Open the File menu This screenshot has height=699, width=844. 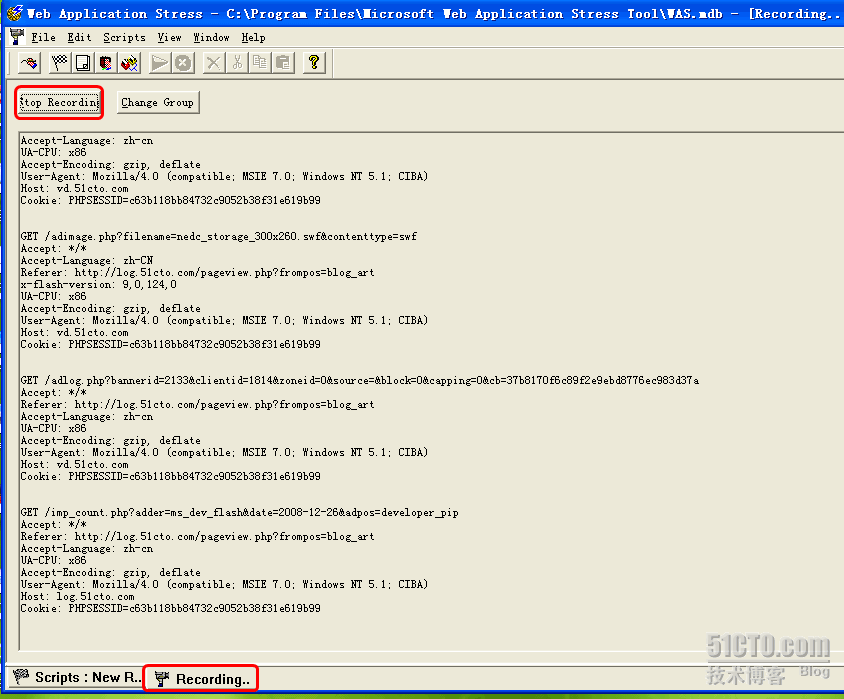coord(43,38)
